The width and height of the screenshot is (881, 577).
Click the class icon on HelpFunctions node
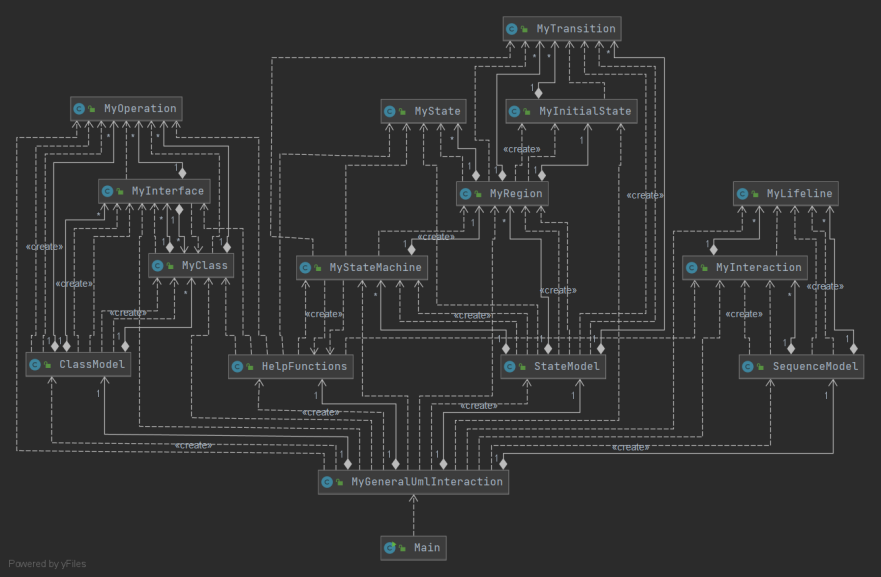(237, 367)
